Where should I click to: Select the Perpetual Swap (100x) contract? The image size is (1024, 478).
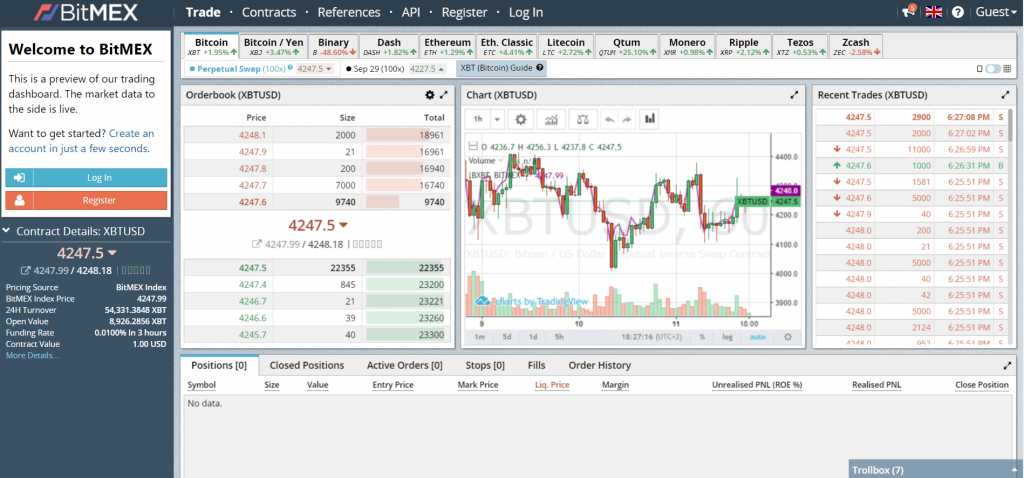coord(261,69)
